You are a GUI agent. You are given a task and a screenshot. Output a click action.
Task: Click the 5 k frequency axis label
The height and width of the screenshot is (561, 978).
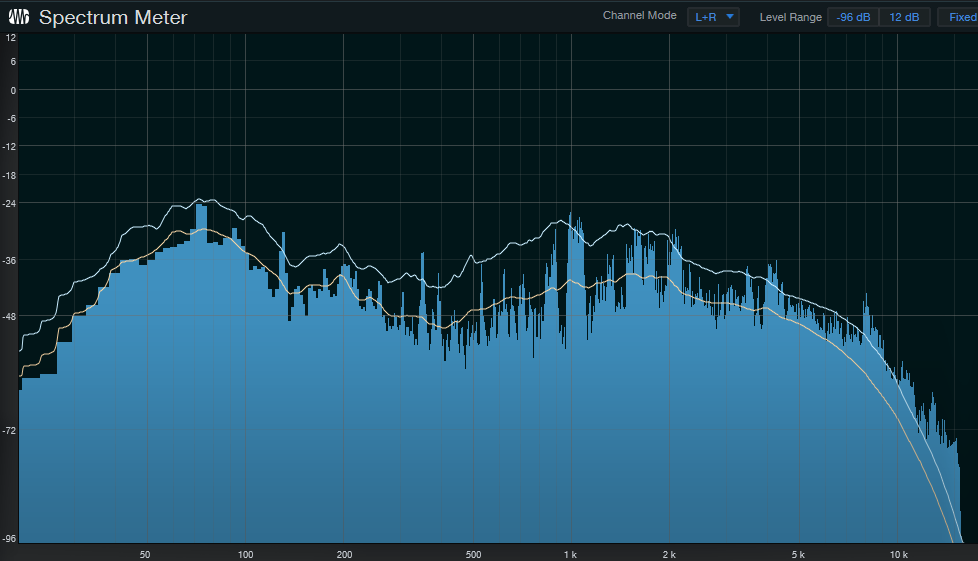click(799, 554)
